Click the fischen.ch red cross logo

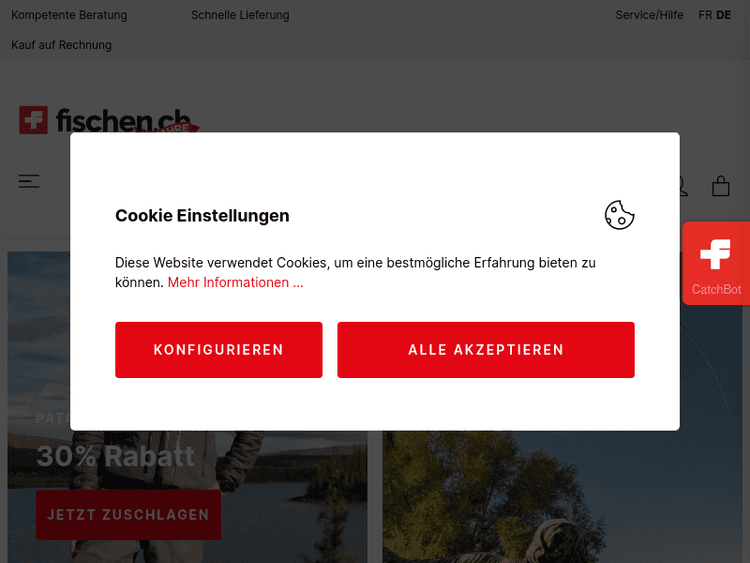[33, 120]
